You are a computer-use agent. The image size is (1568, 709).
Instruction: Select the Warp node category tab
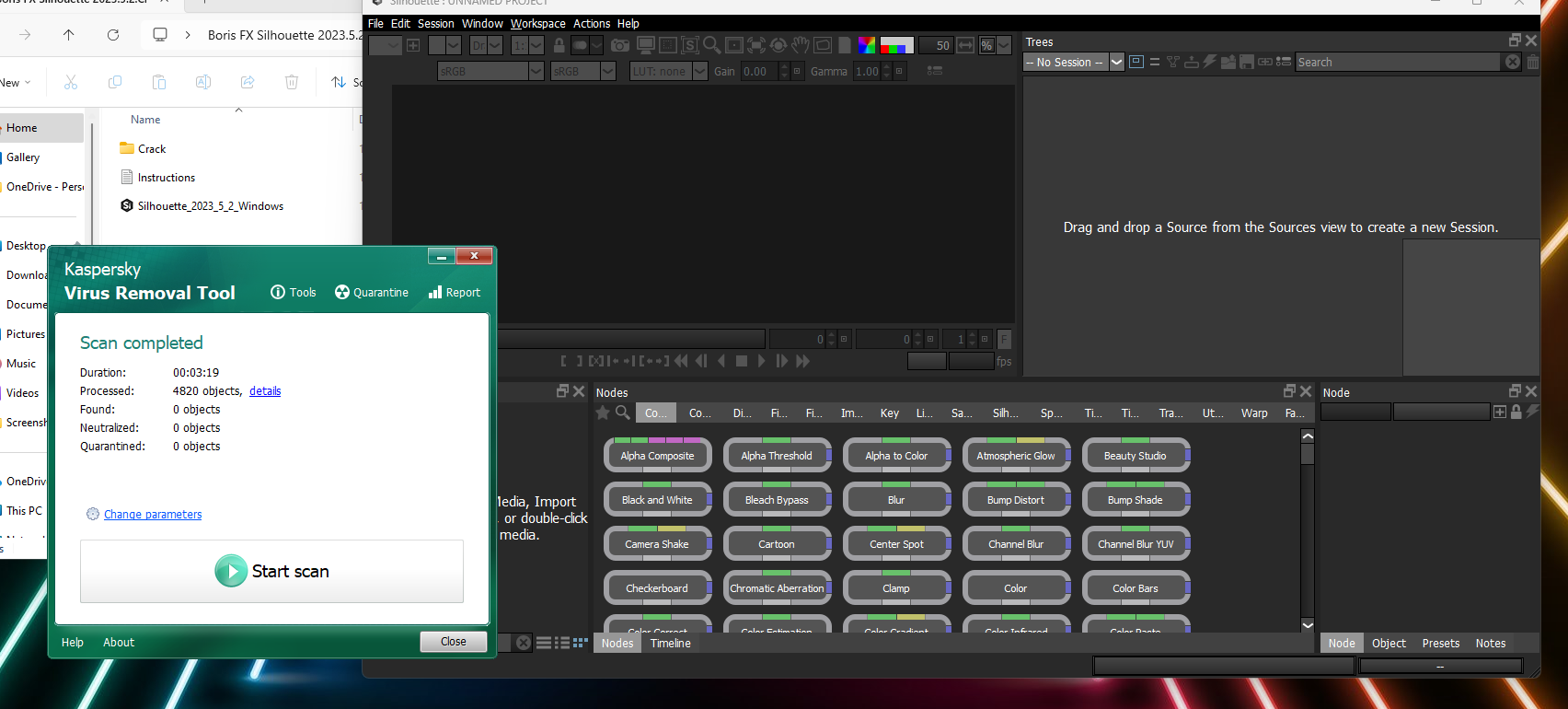point(1254,413)
